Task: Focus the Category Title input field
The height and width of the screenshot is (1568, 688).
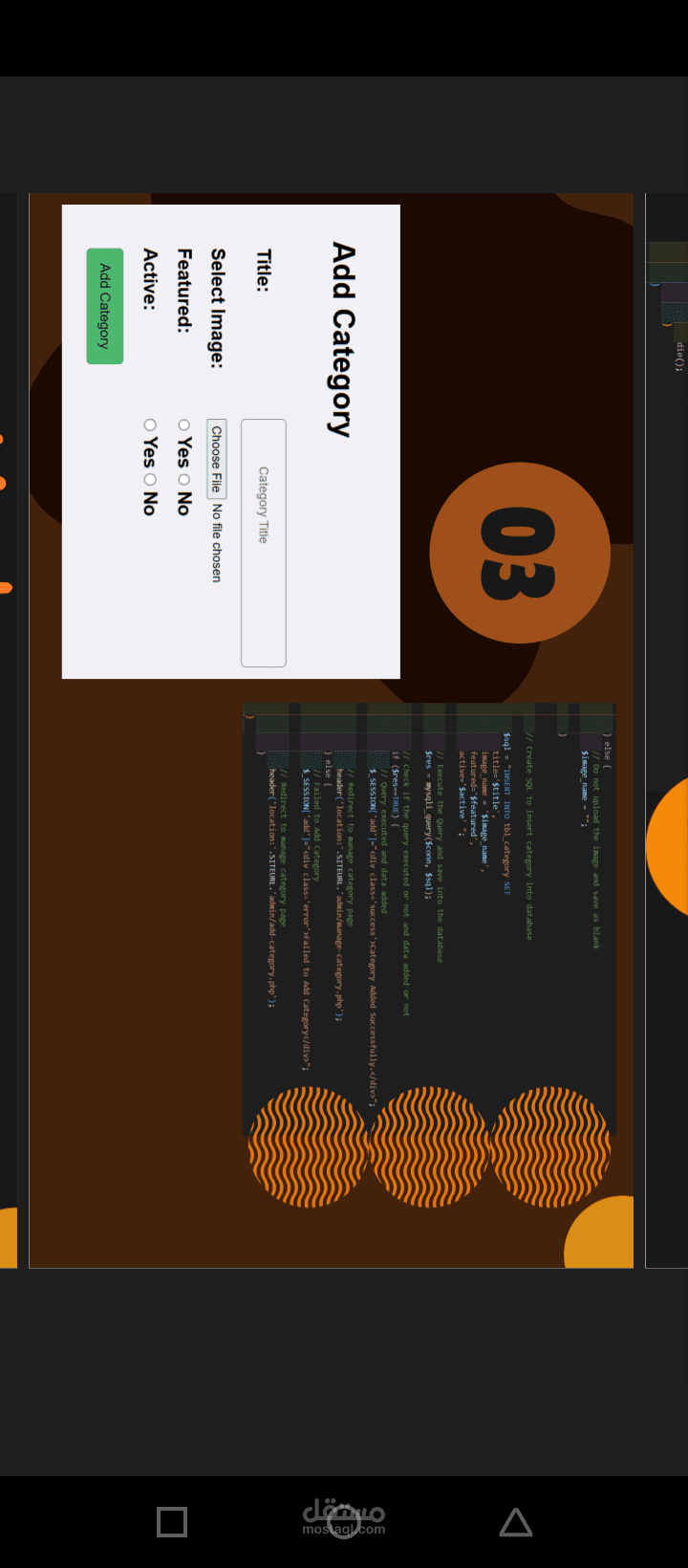Action: (264, 543)
